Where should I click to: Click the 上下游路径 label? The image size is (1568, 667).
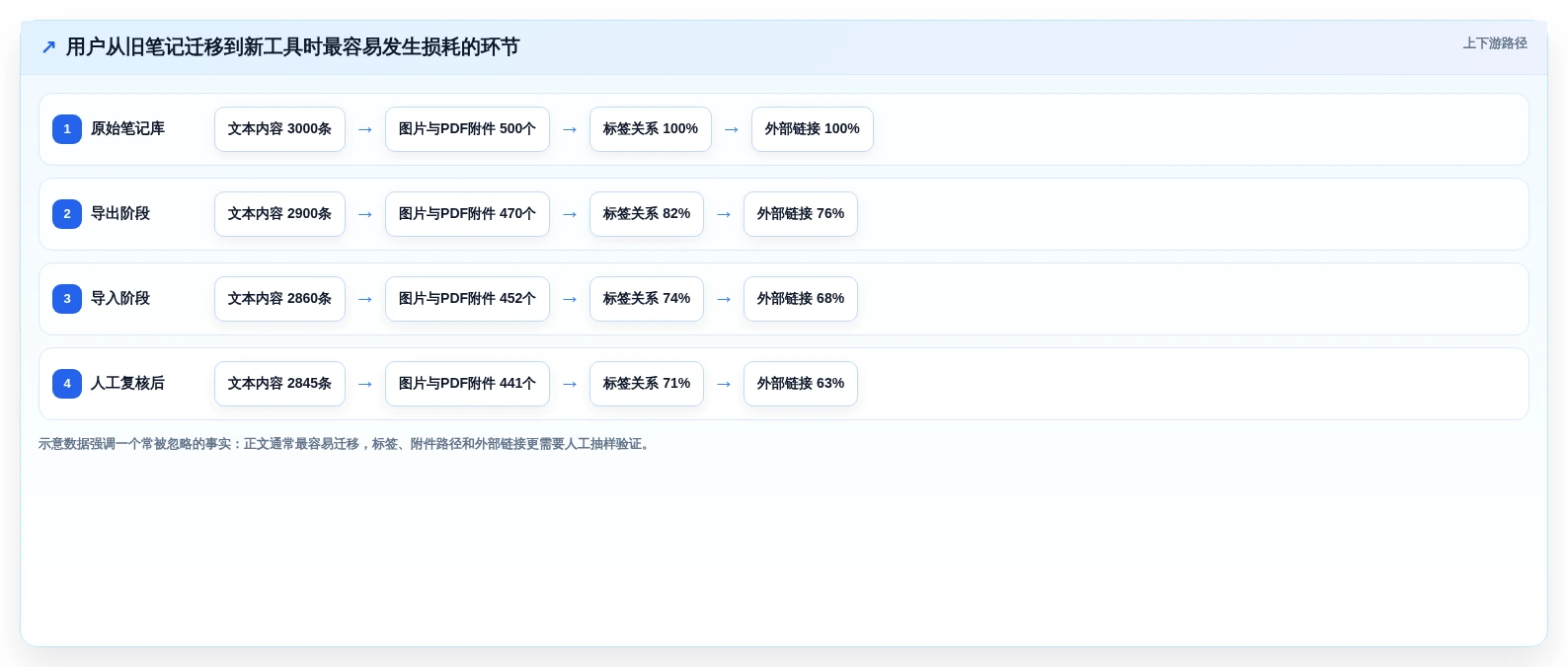1495,43
